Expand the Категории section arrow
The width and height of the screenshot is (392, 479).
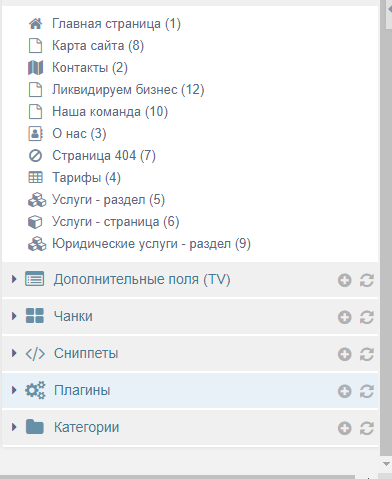point(14,427)
